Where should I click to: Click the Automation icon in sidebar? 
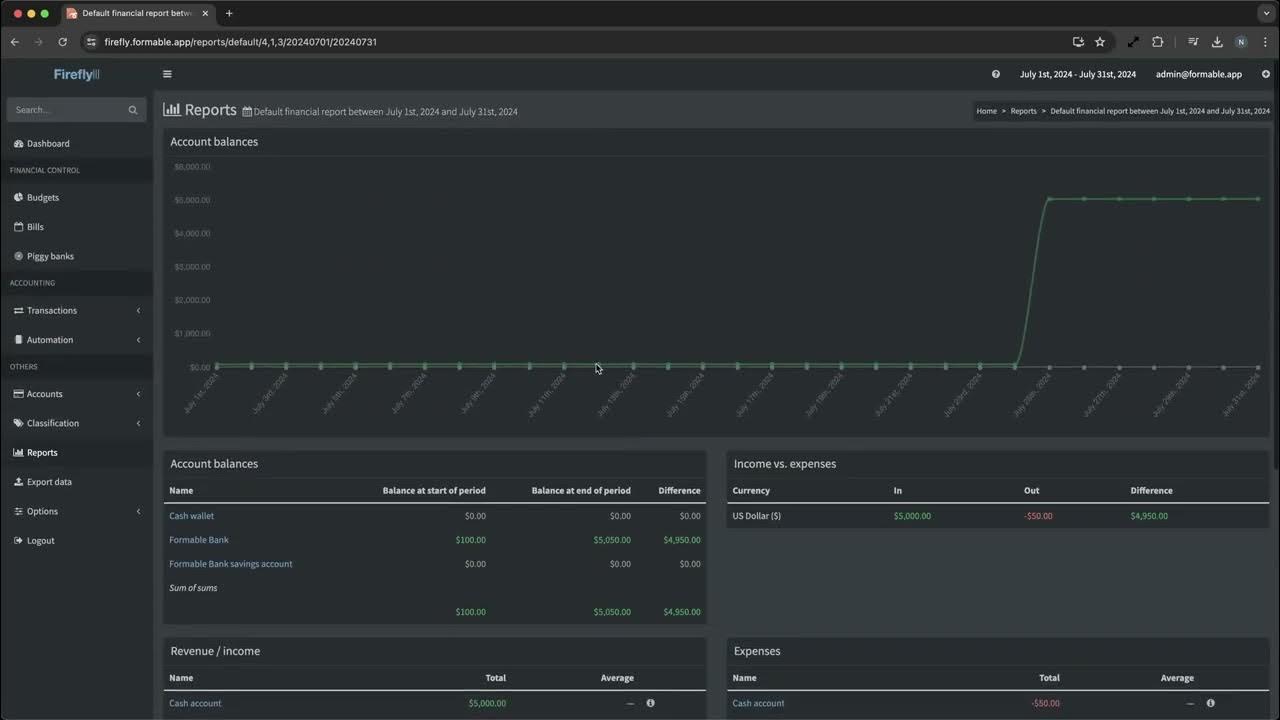pos(18,340)
